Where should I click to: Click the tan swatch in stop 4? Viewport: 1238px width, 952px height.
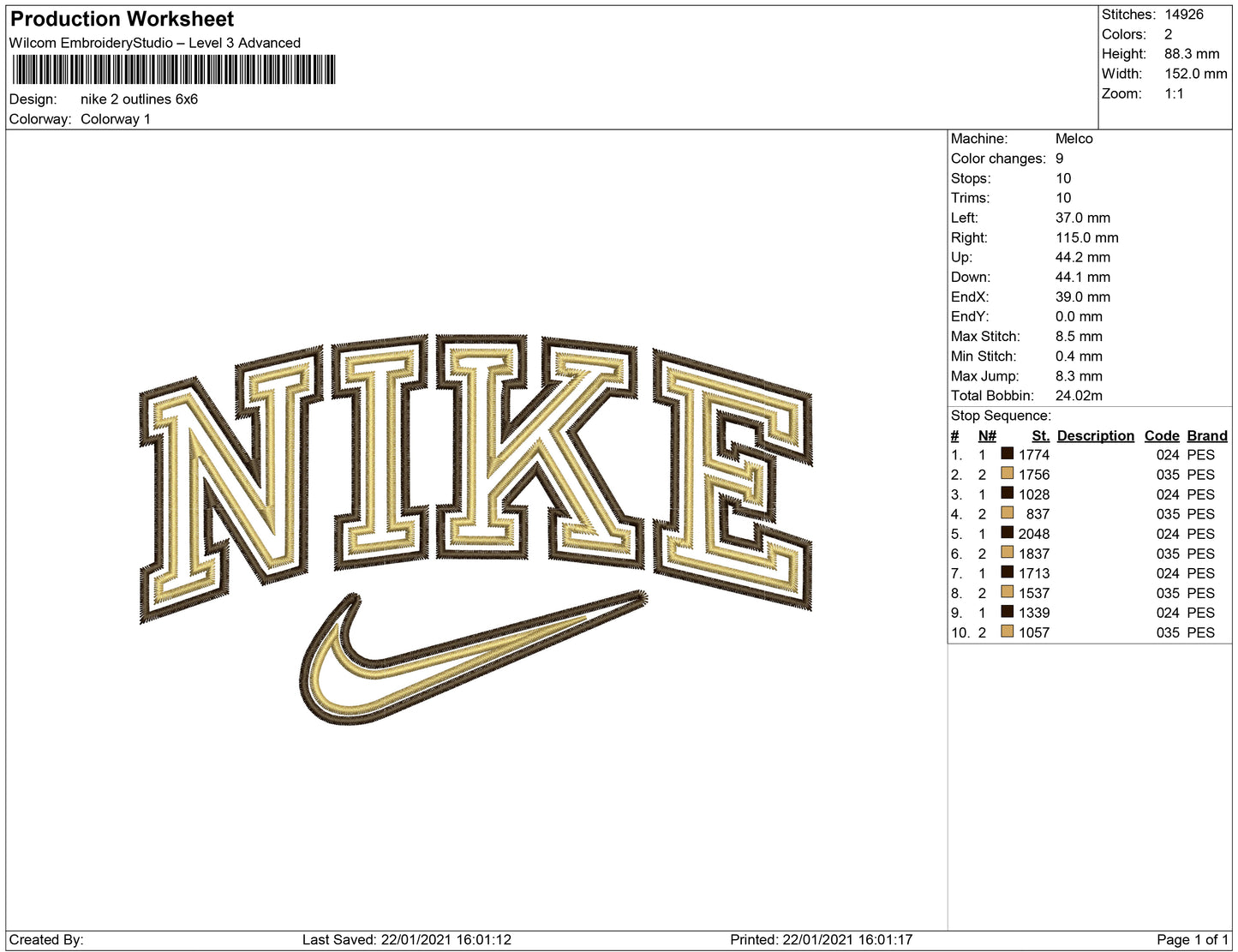(1008, 512)
